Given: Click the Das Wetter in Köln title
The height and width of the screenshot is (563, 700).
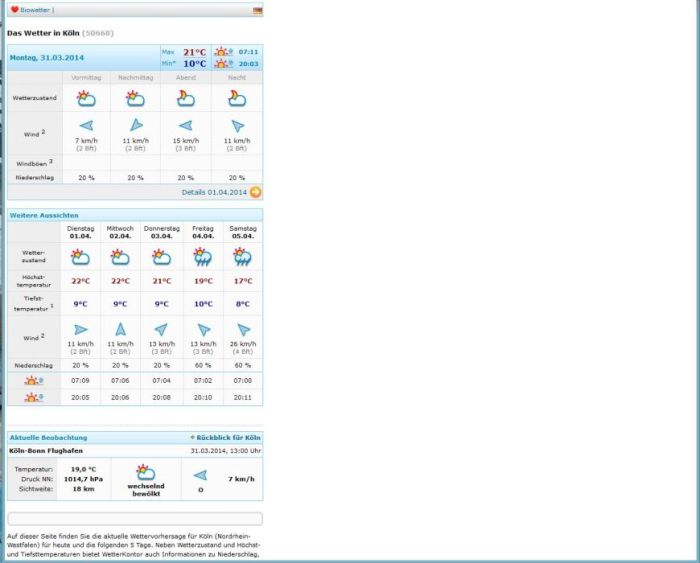Looking at the screenshot, I should 43,33.
